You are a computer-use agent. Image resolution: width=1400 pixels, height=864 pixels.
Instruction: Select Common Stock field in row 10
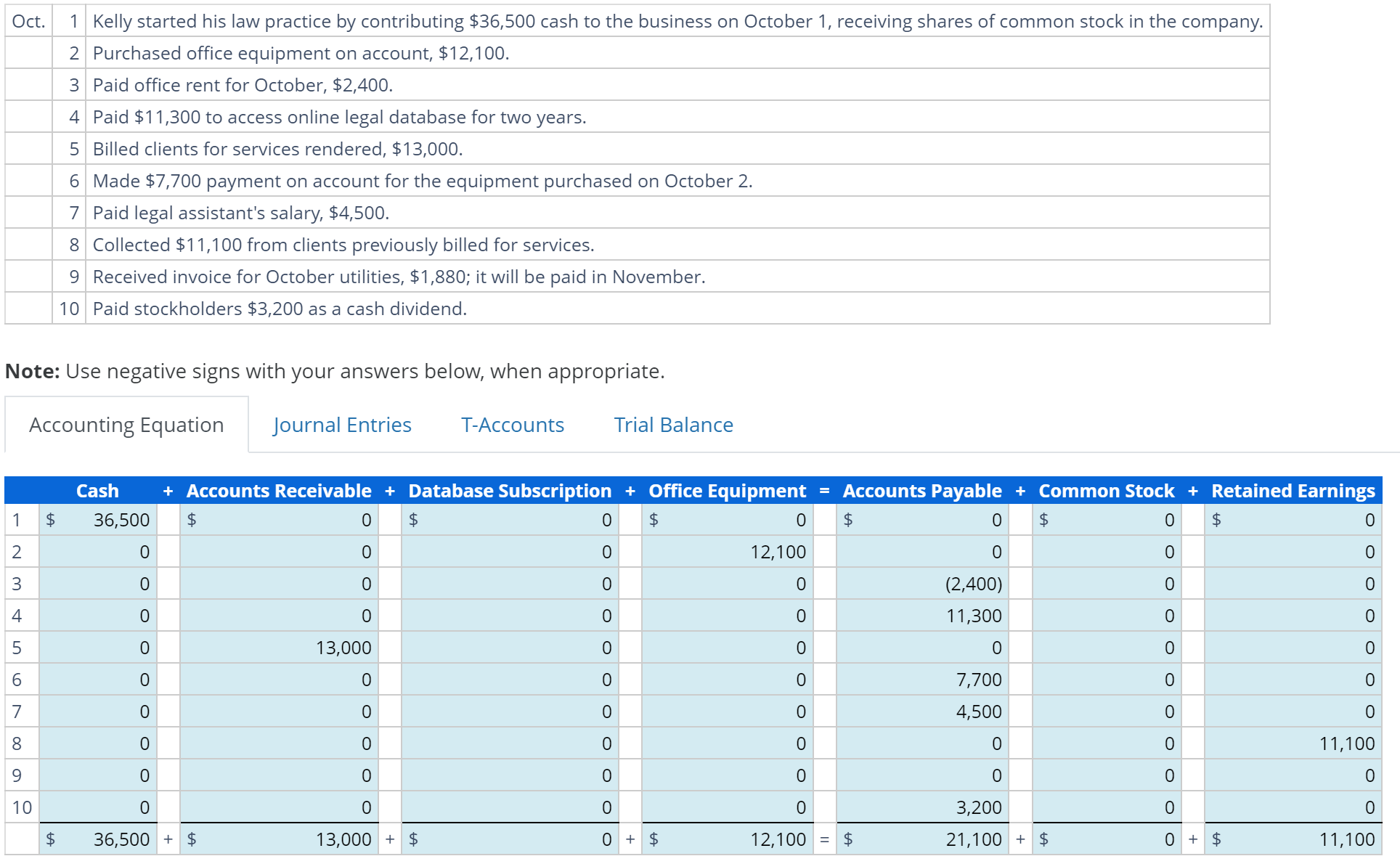[x=1107, y=807]
